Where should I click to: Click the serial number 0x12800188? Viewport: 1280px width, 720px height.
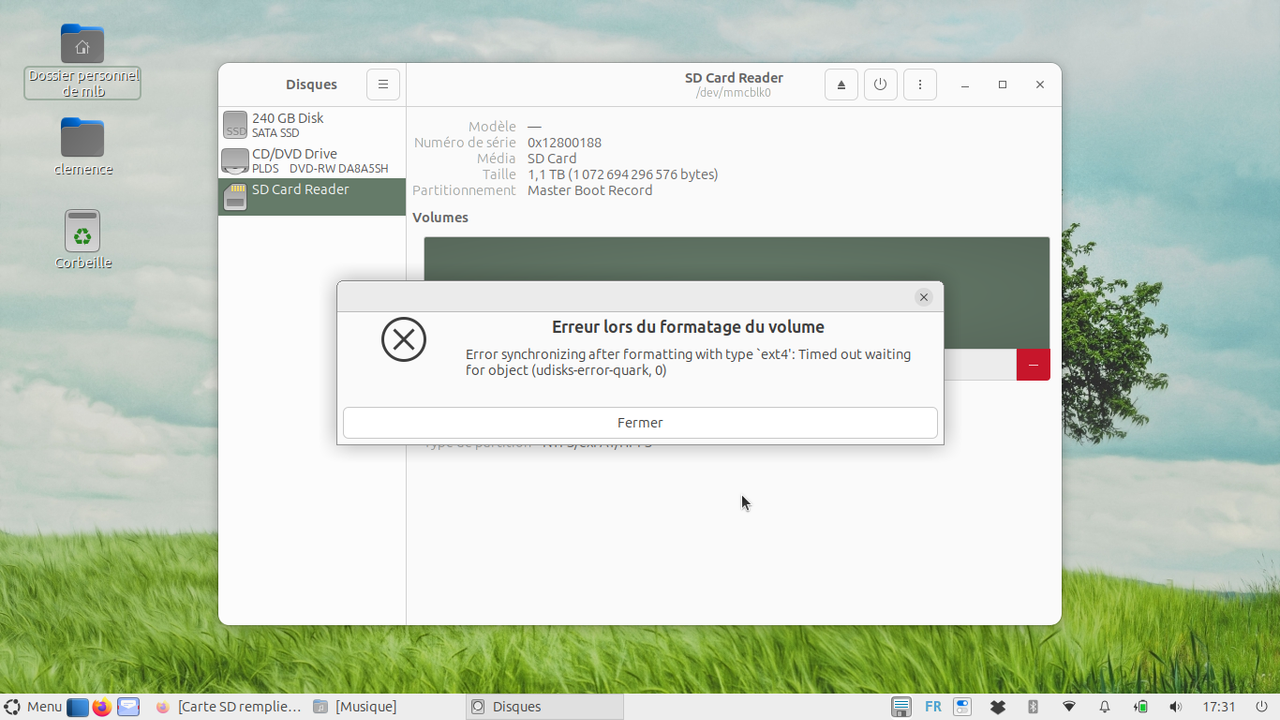[564, 142]
